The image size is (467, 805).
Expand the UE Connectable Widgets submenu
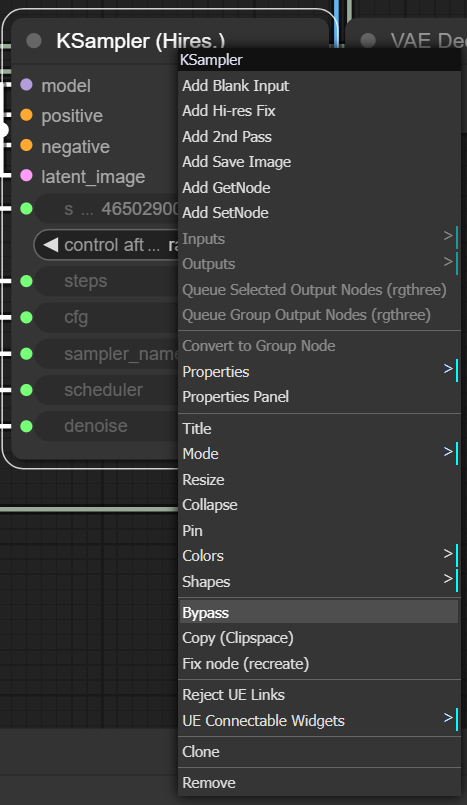(319, 720)
